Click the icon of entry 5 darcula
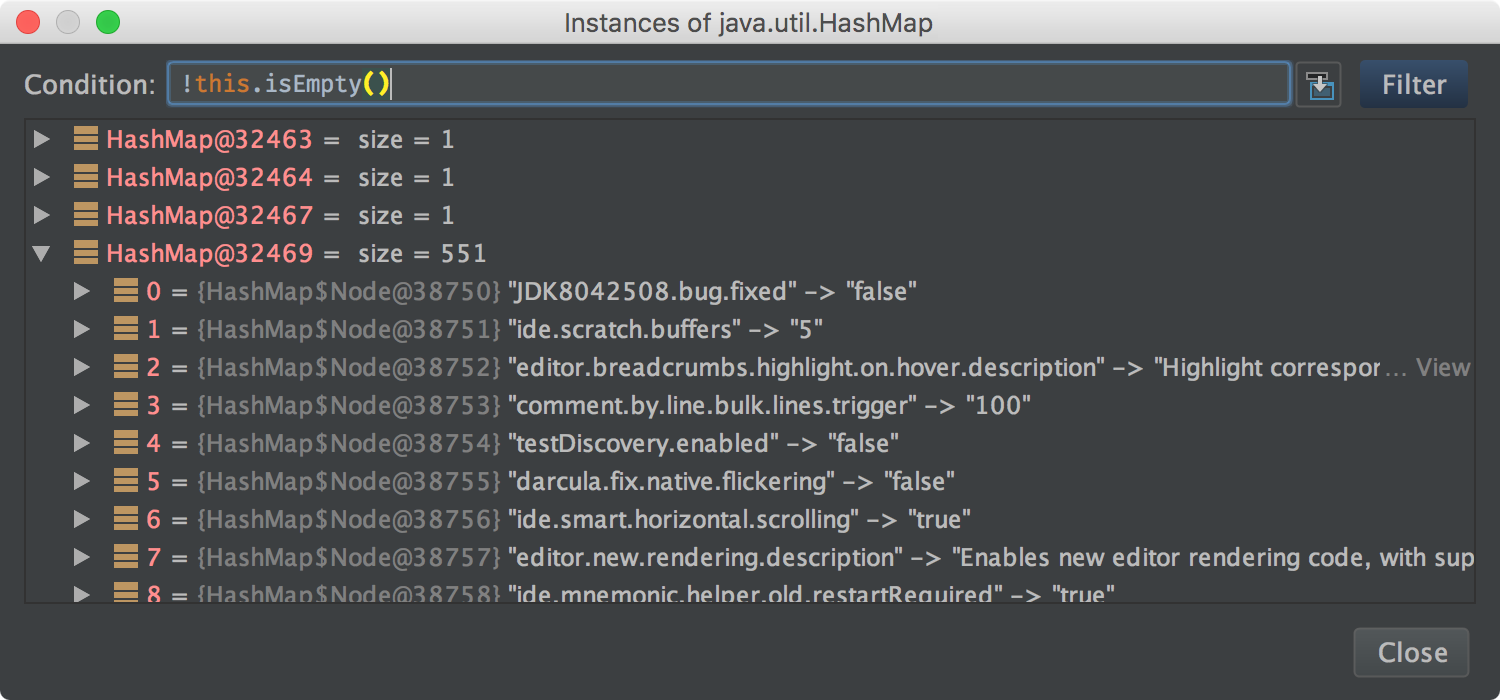This screenshot has height=700, width=1500. [x=125, y=482]
